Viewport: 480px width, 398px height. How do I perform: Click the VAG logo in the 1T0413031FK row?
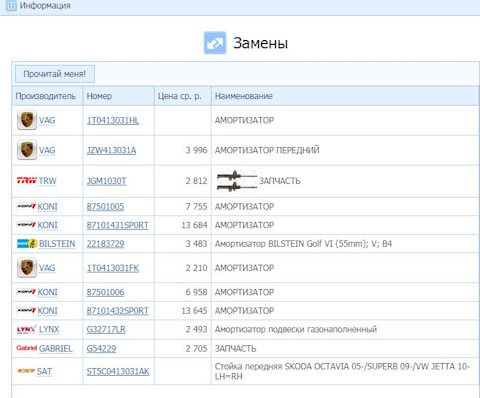(27, 268)
